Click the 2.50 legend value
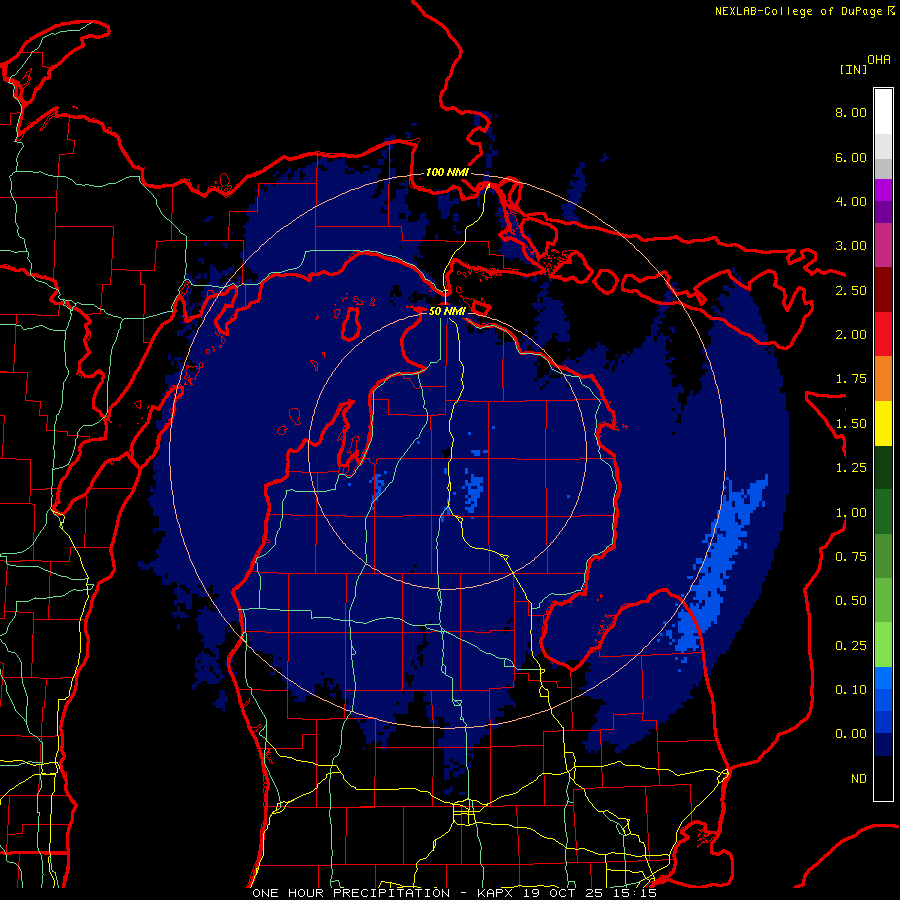The width and height of the screenshot is (900, 900). click(851, 290)
